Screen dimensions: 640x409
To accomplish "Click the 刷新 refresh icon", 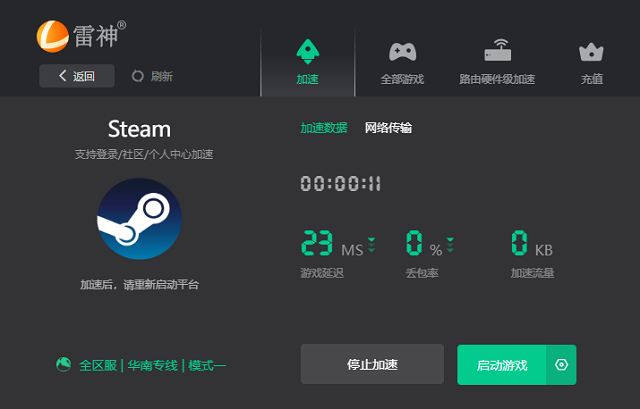I will point(138,76).
